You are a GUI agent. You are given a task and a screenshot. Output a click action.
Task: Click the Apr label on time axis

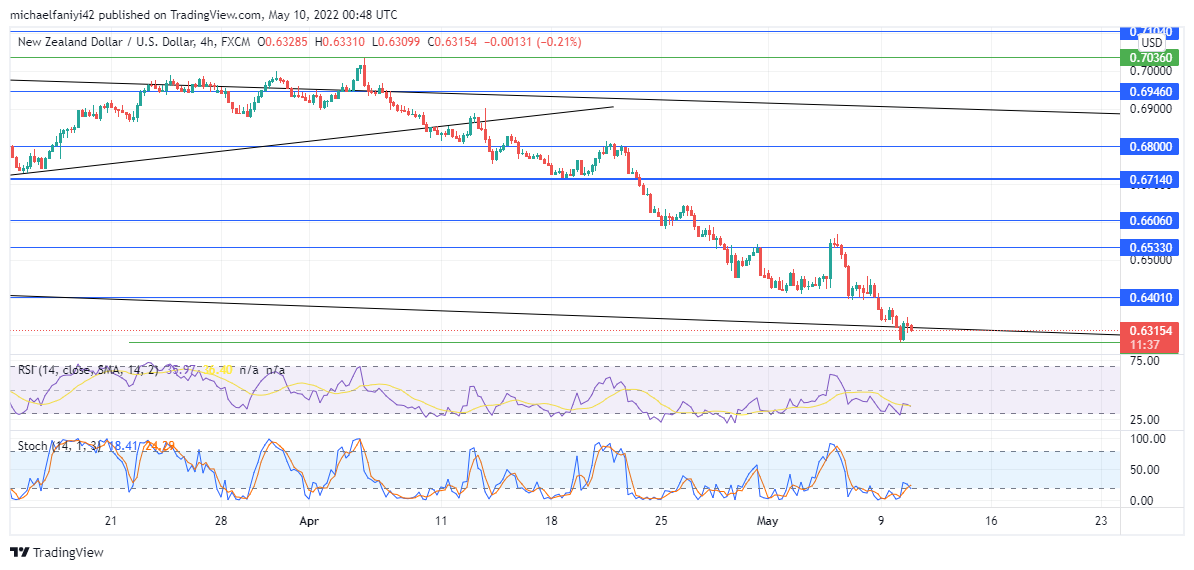coord(311,521)
